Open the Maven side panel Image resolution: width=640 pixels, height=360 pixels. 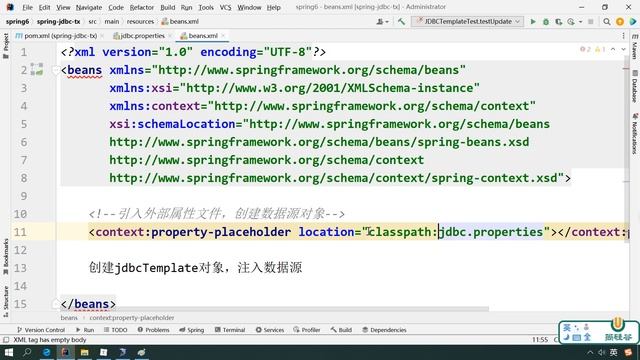click(635, 47)
